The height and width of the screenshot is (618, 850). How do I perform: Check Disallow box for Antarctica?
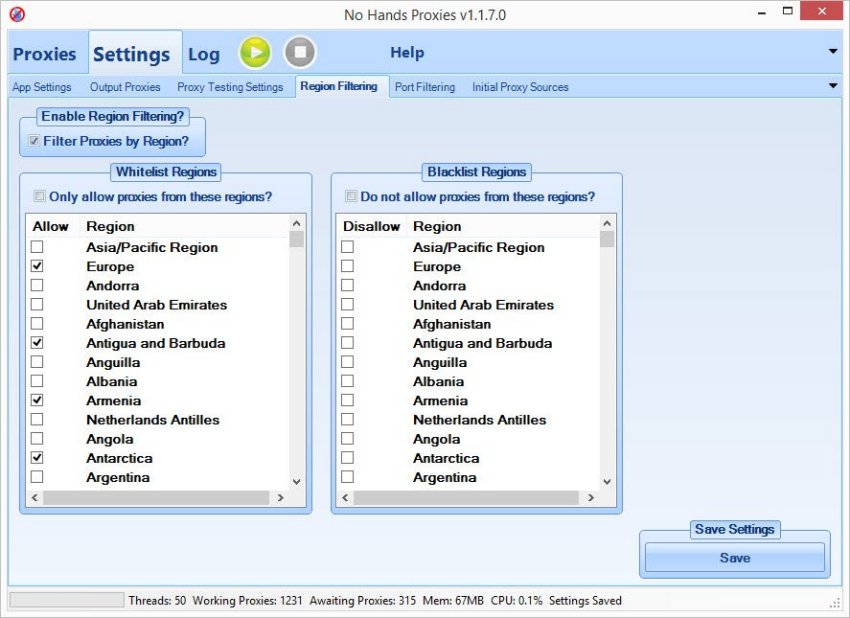point(347,458)
